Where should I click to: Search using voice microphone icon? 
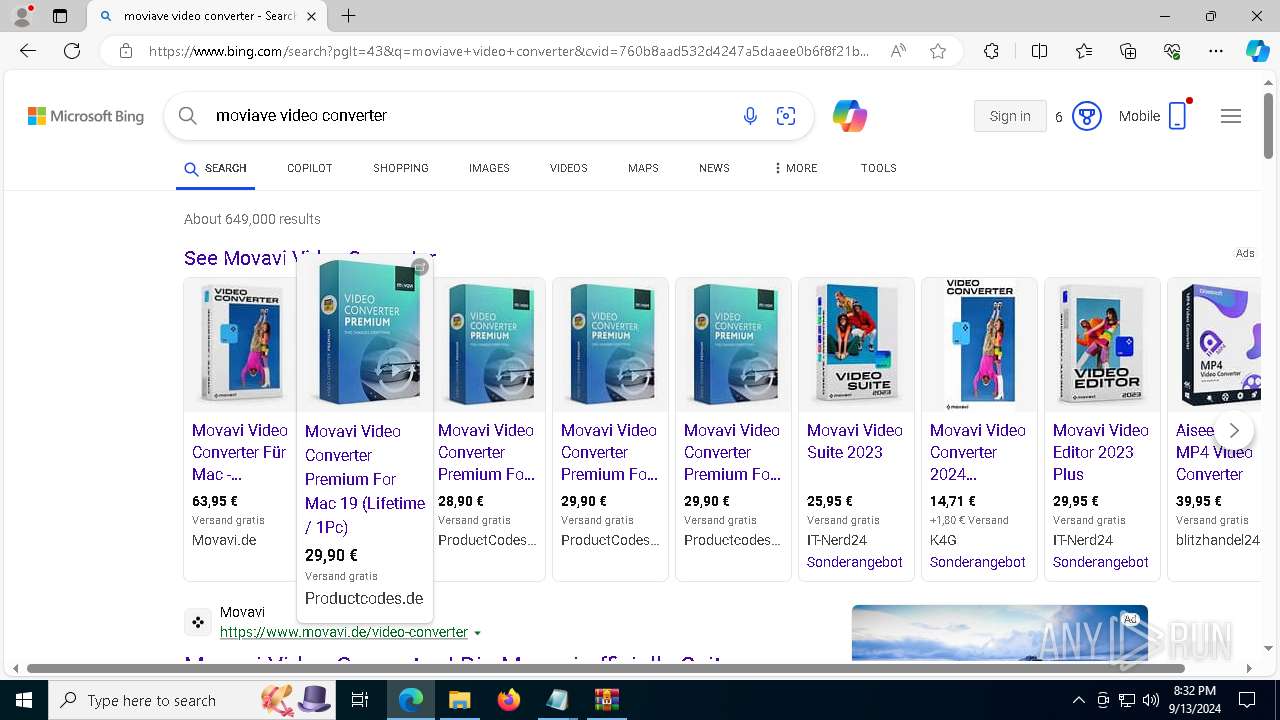750,116
